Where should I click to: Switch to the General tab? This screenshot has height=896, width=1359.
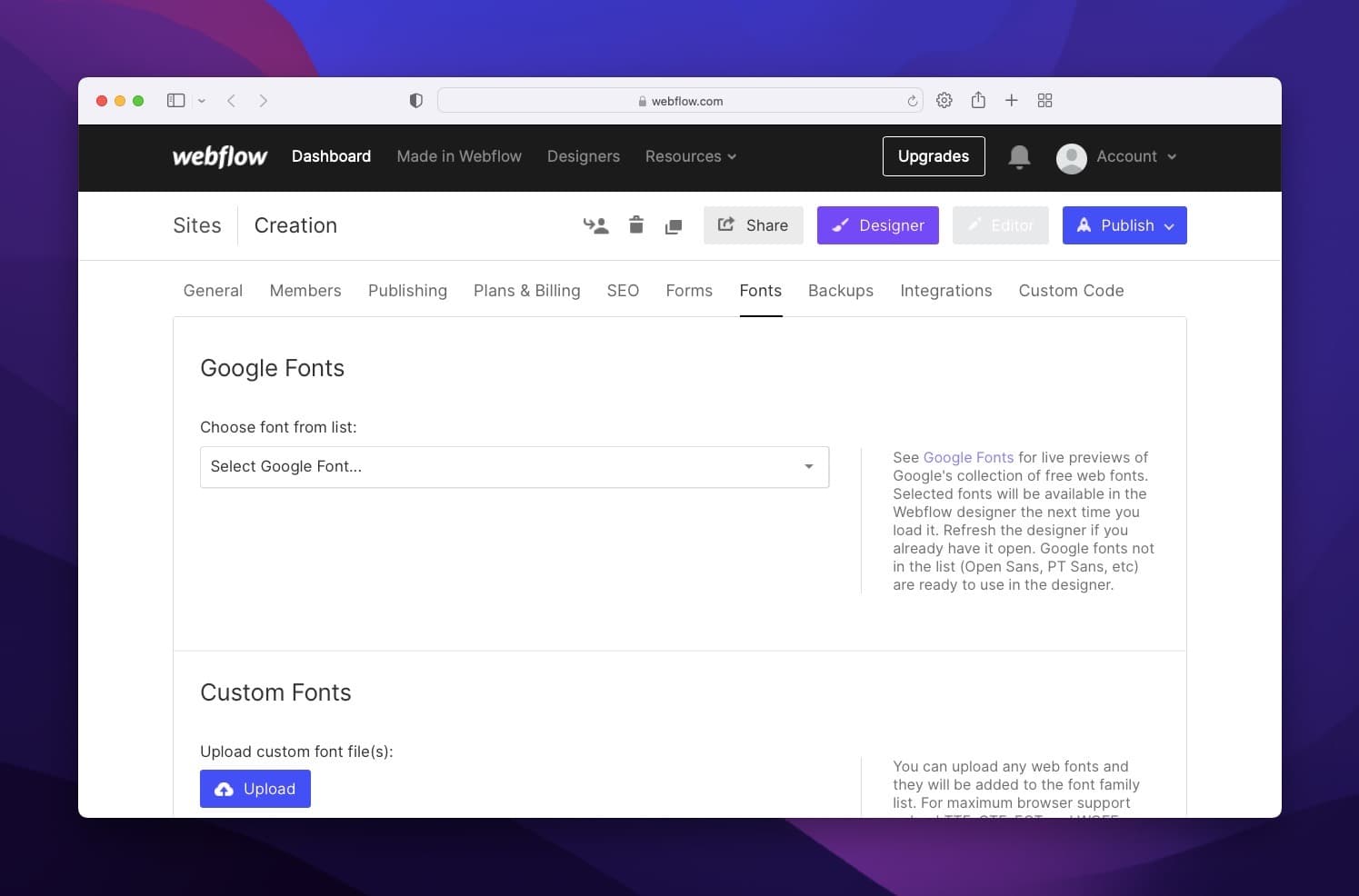[213, 291]
